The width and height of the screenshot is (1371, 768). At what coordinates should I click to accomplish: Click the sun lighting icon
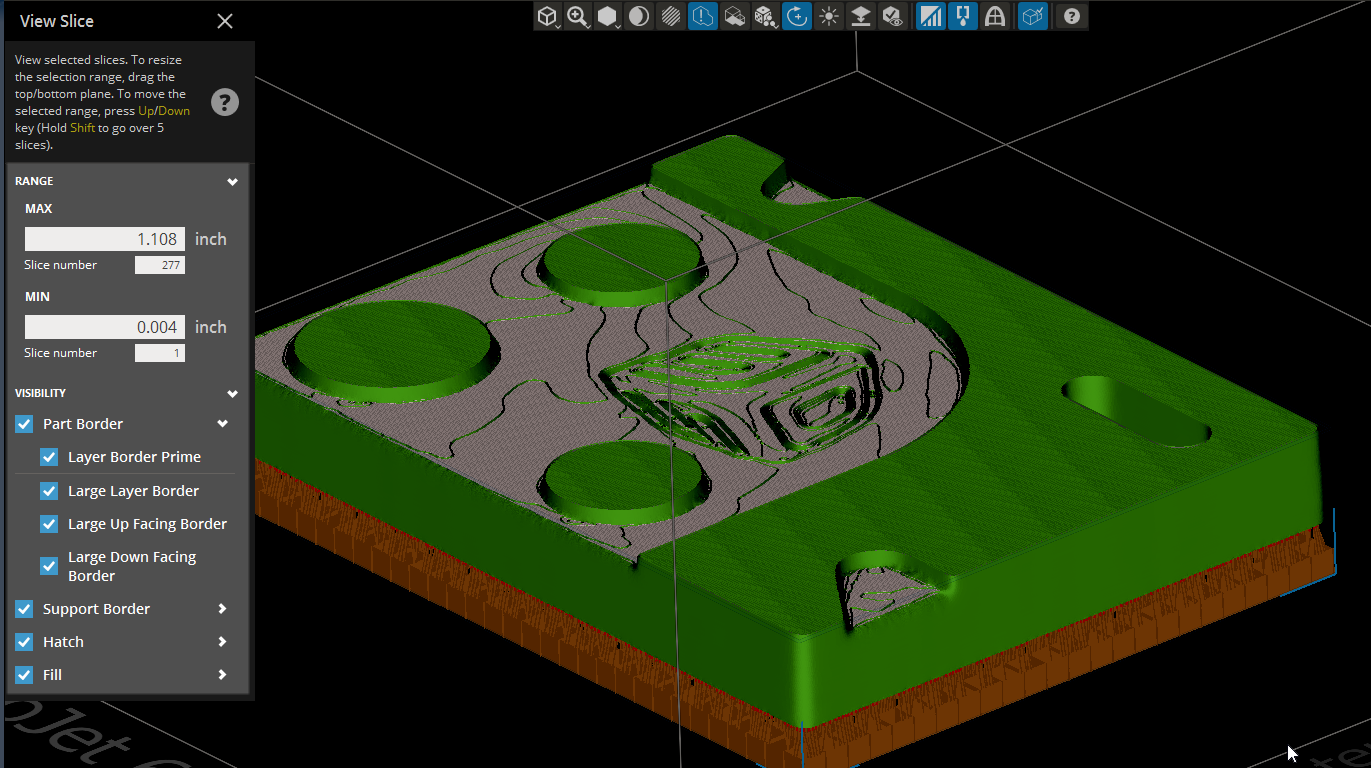[x=828, y=16]
